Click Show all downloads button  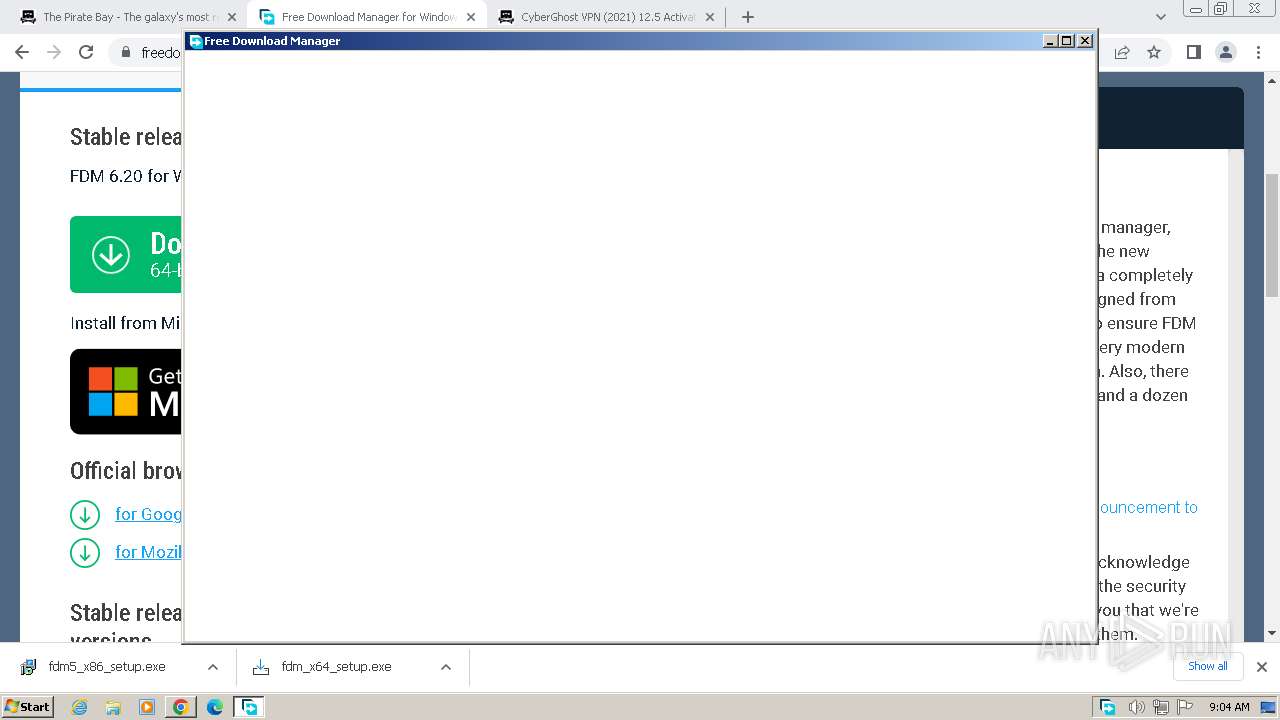(1208, 666)
